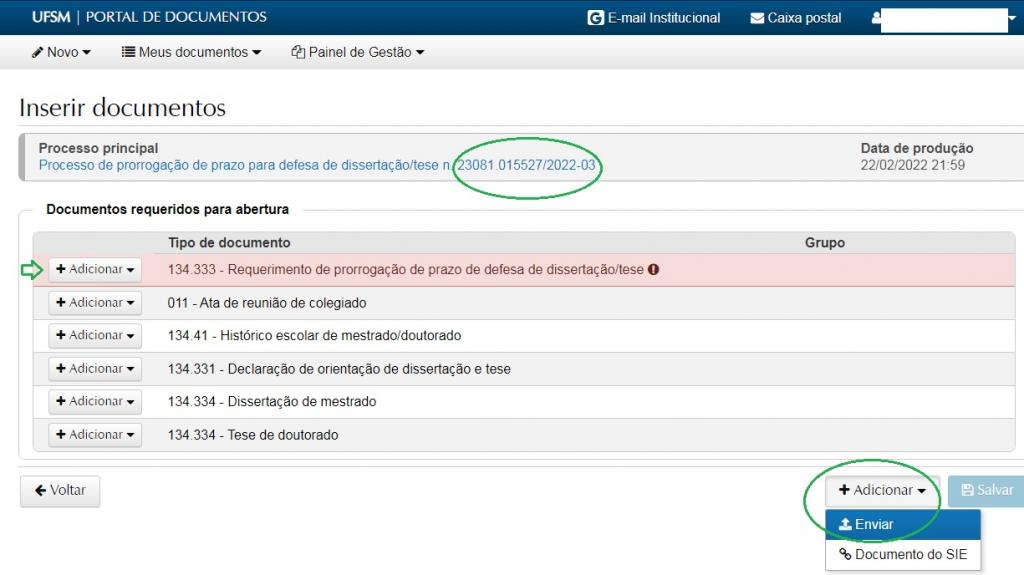Click the bottom Adicionar dropdown button

pyautogui.click(x=882, y=490)
